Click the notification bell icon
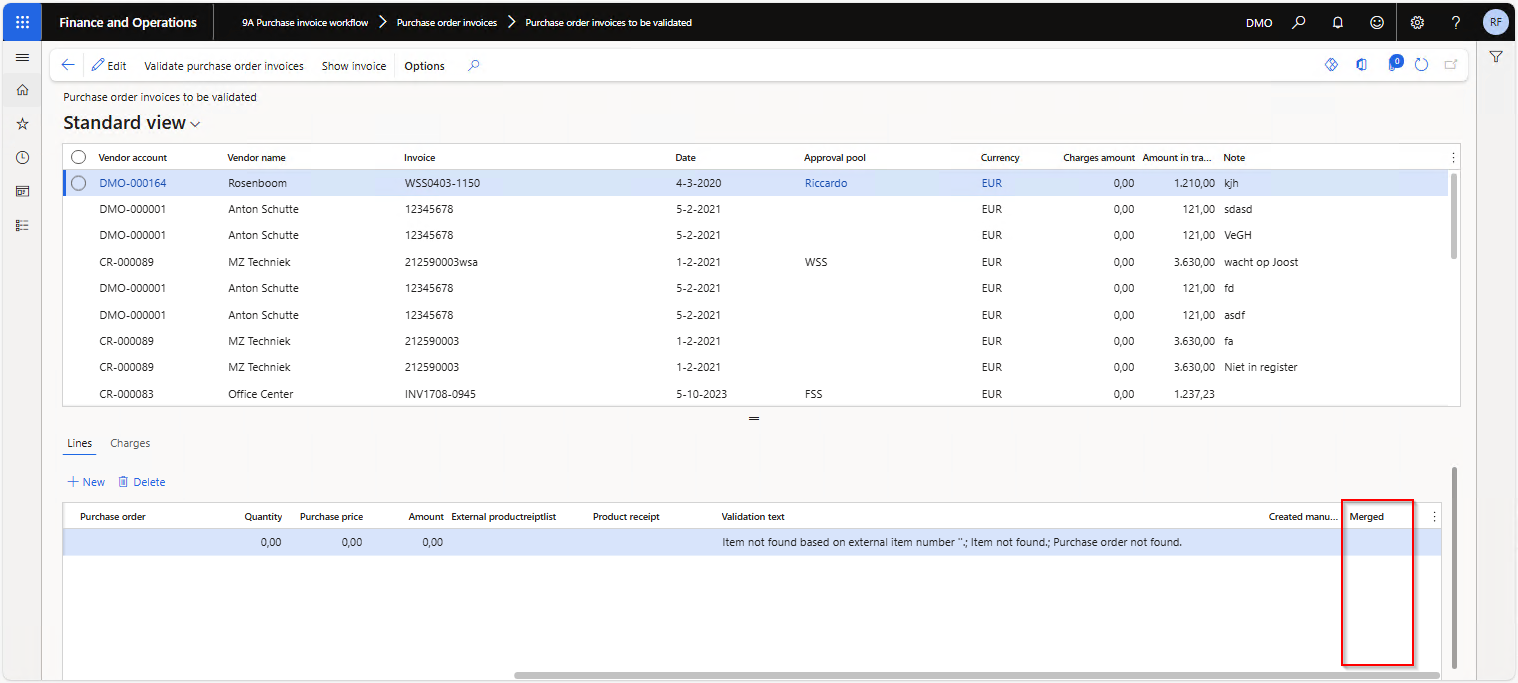 (1338, 22)
